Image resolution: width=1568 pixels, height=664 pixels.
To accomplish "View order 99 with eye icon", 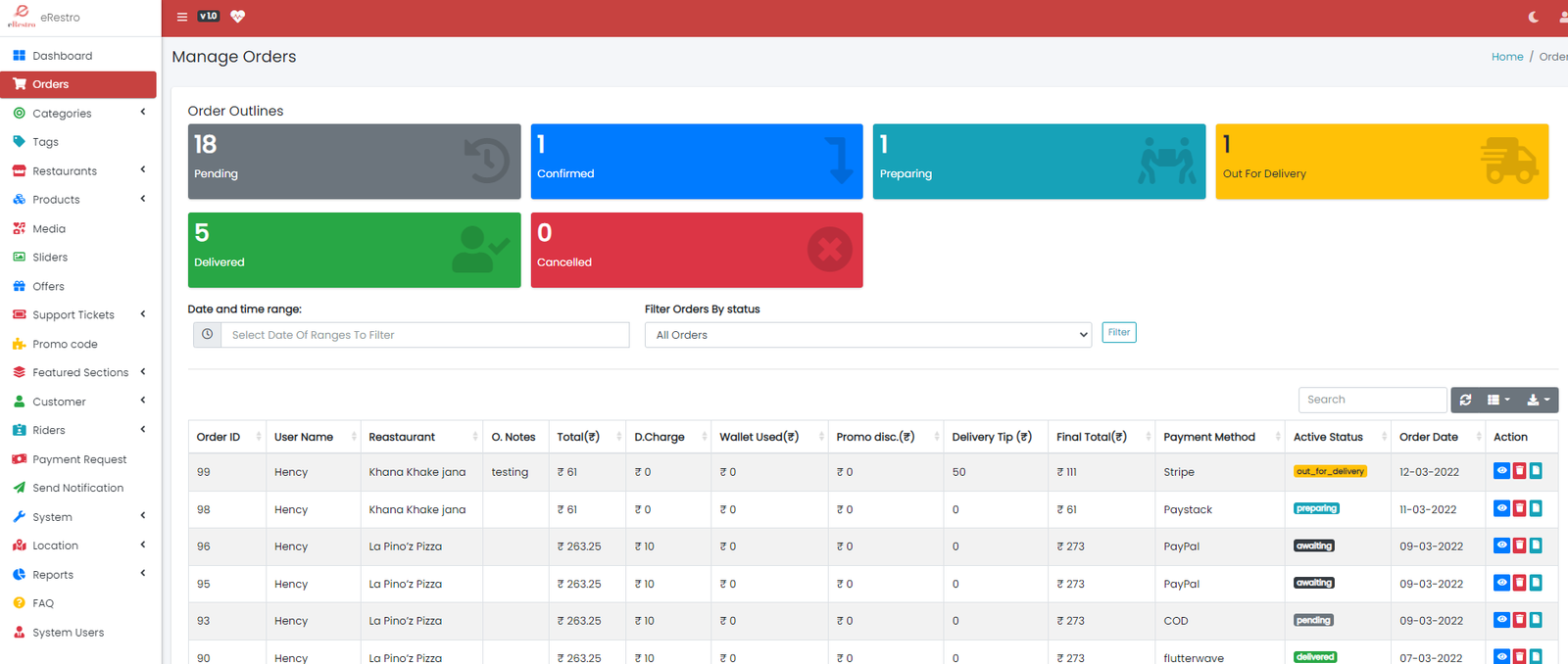I will tap(1501, 471).
